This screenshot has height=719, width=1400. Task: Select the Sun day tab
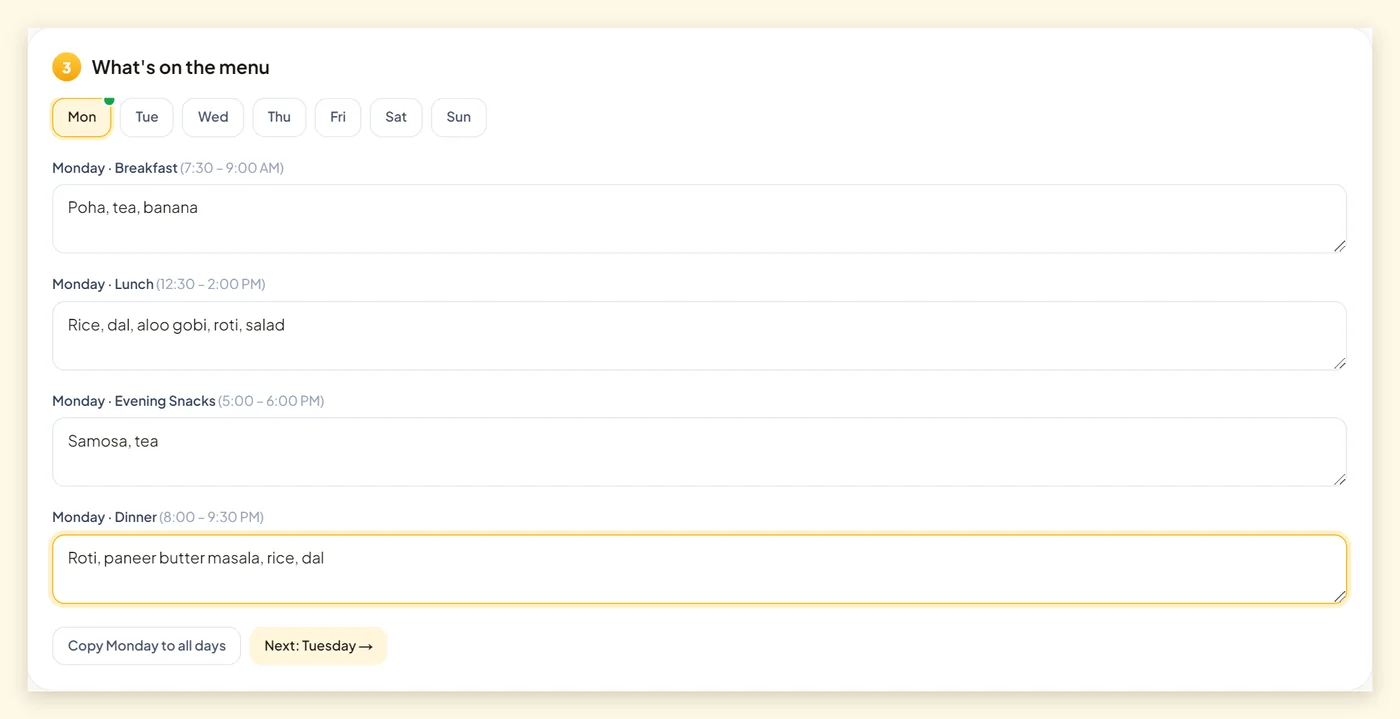coord(459,117)
